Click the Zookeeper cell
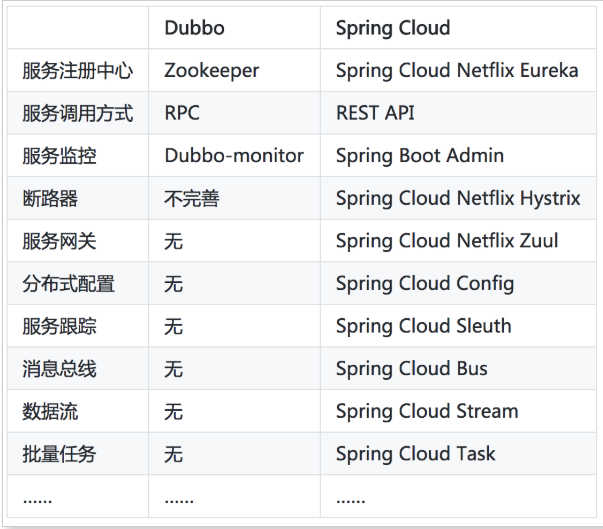603x529 pixels. (x=211, y=71)
